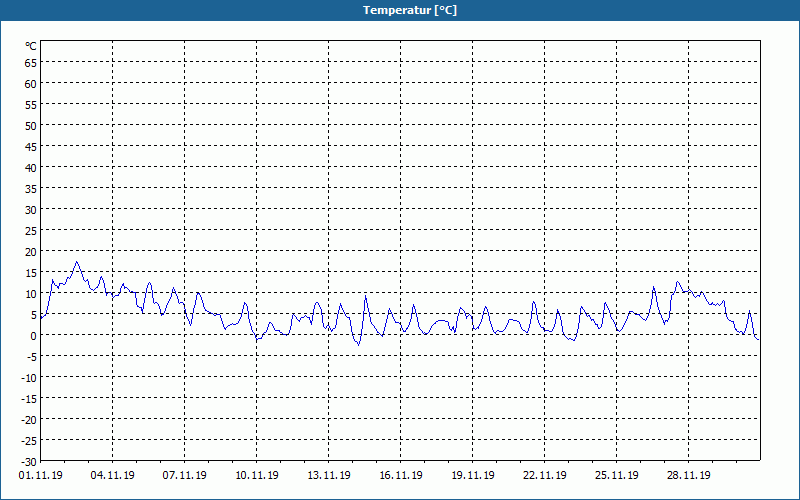Screen dimensions: 800x500
Task: Click the 35 value on the y-axis
Action: pos(31,189)
